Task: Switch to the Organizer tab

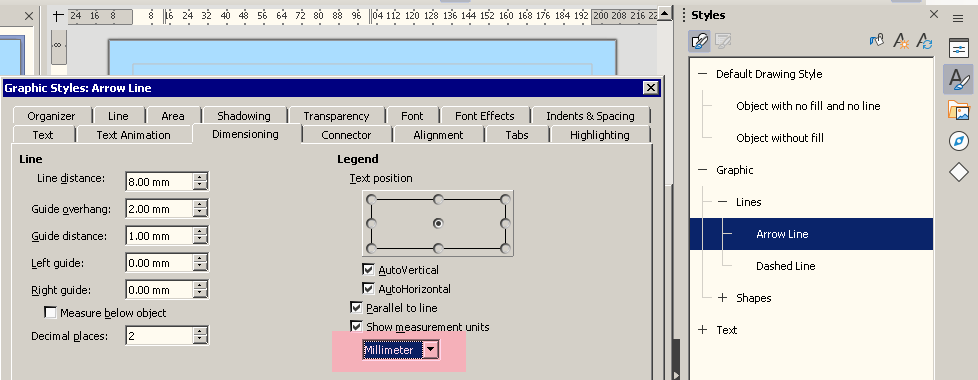Action: tap(52, 115)
